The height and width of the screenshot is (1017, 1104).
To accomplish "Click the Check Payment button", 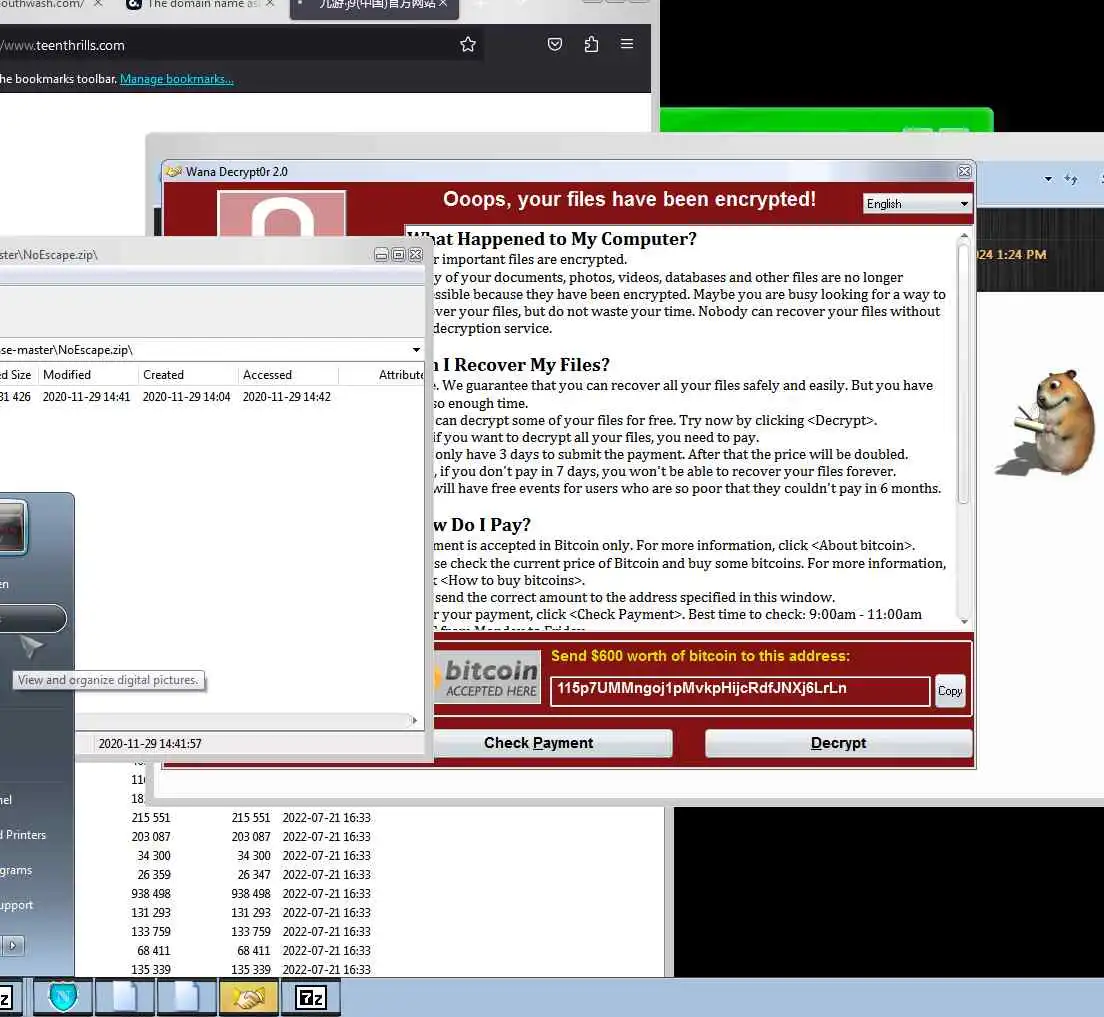I will 551,743.
